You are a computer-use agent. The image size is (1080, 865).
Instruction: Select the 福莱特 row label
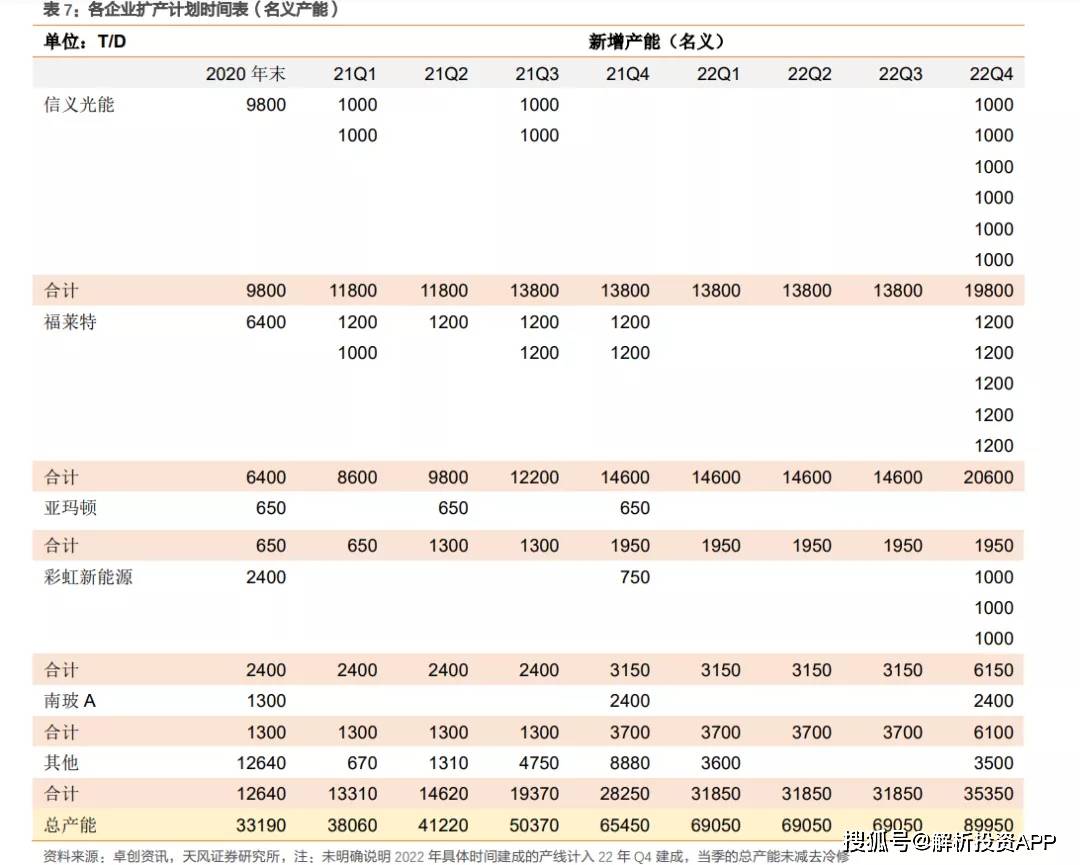[70, 322]
